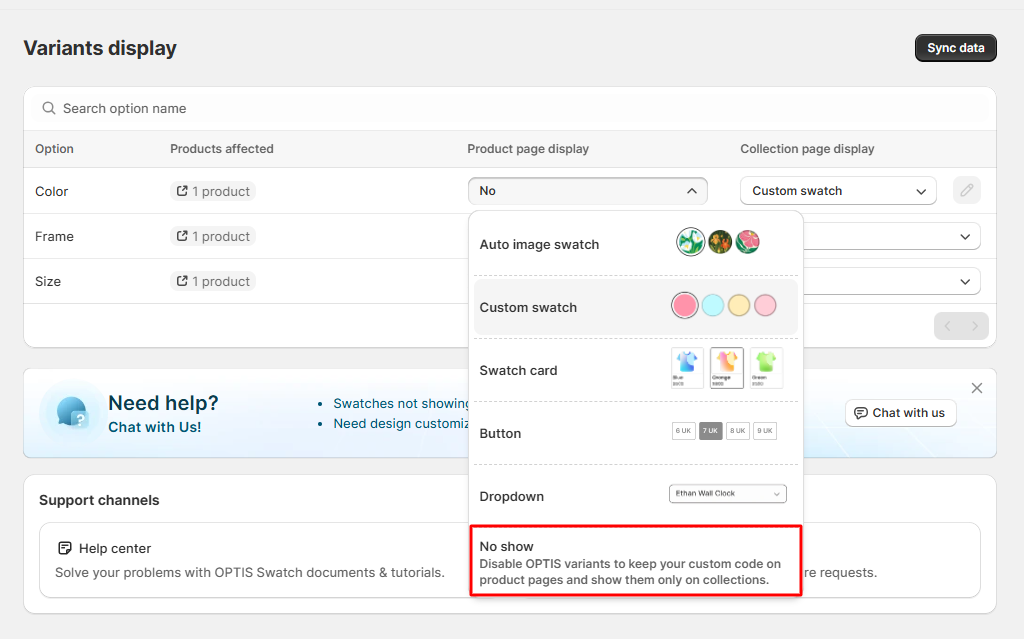The height and width of the screenshot is (639, 1024).
Task: Select the No show option
Action: (635, 561)
